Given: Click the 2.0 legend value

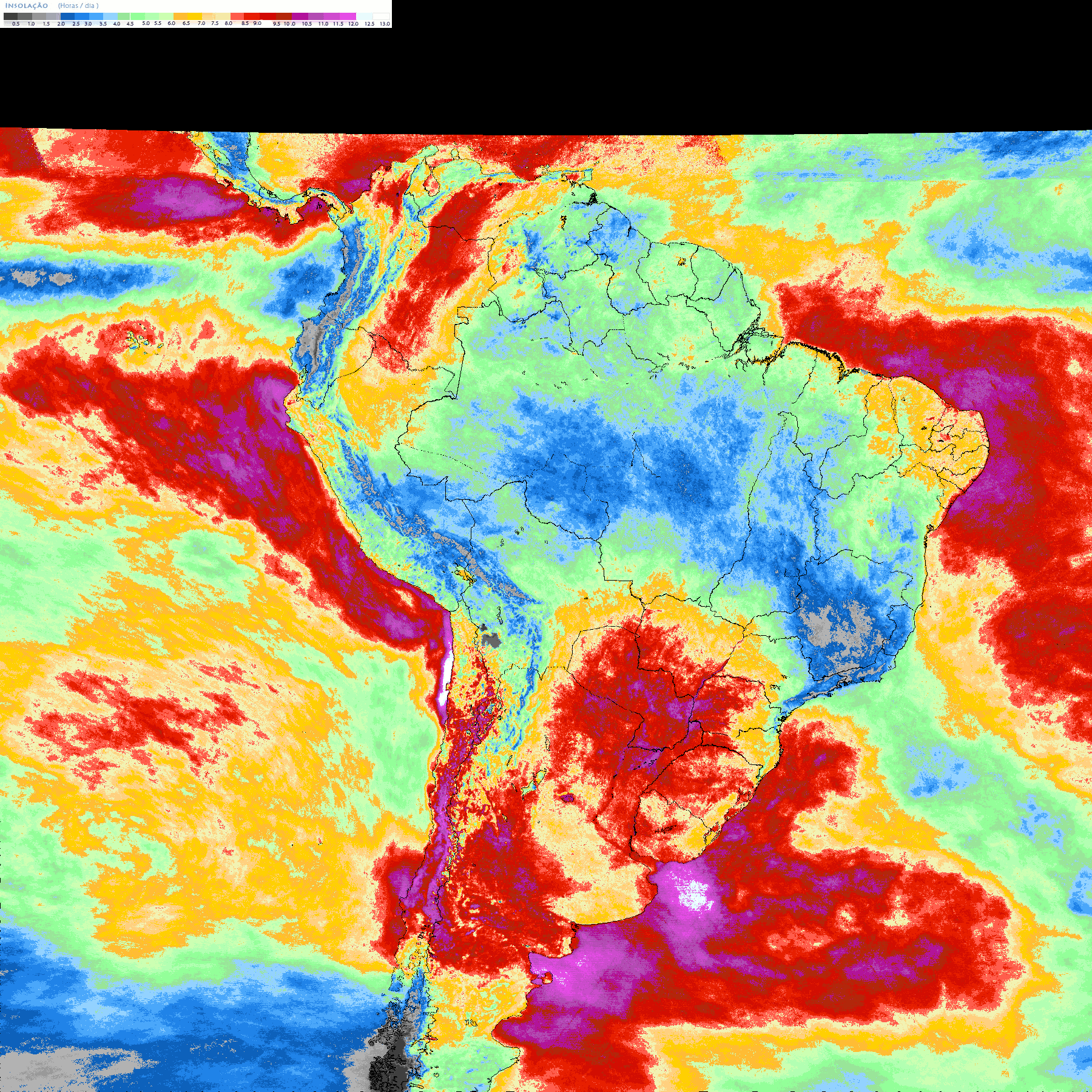Looking at the screenshot, I should click(x=61, y=24).
